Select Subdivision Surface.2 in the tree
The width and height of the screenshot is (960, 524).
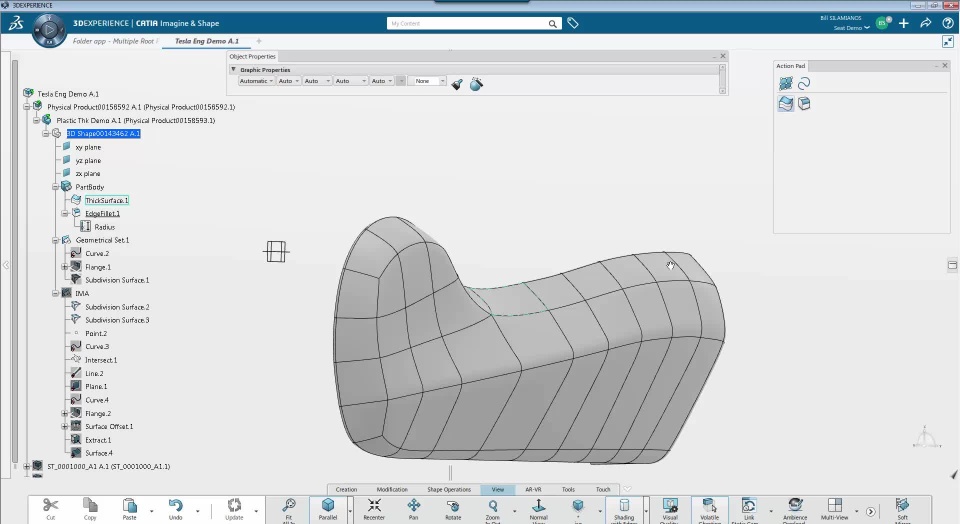pos(117,307)
